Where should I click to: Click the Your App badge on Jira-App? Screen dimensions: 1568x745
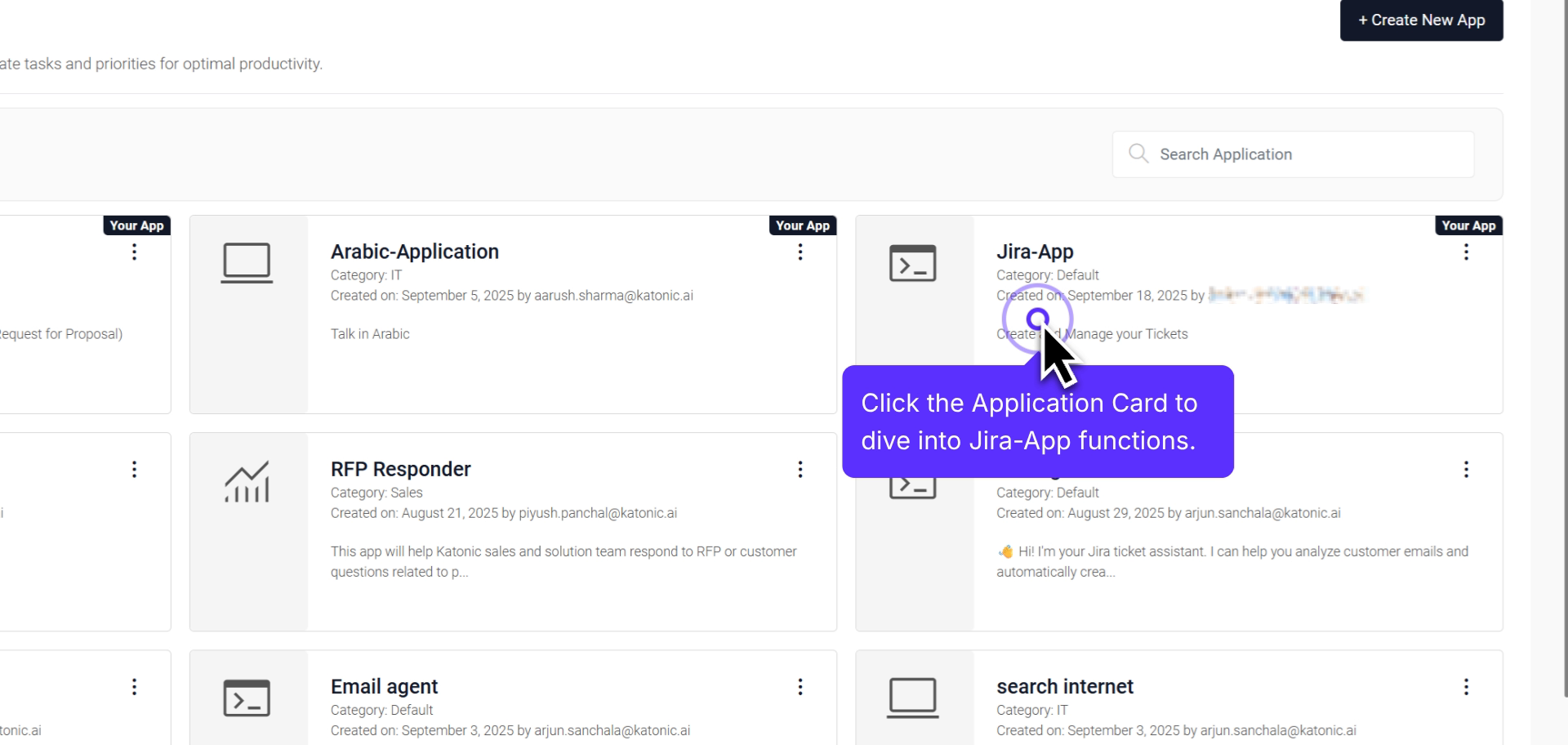pos(1469,225)
